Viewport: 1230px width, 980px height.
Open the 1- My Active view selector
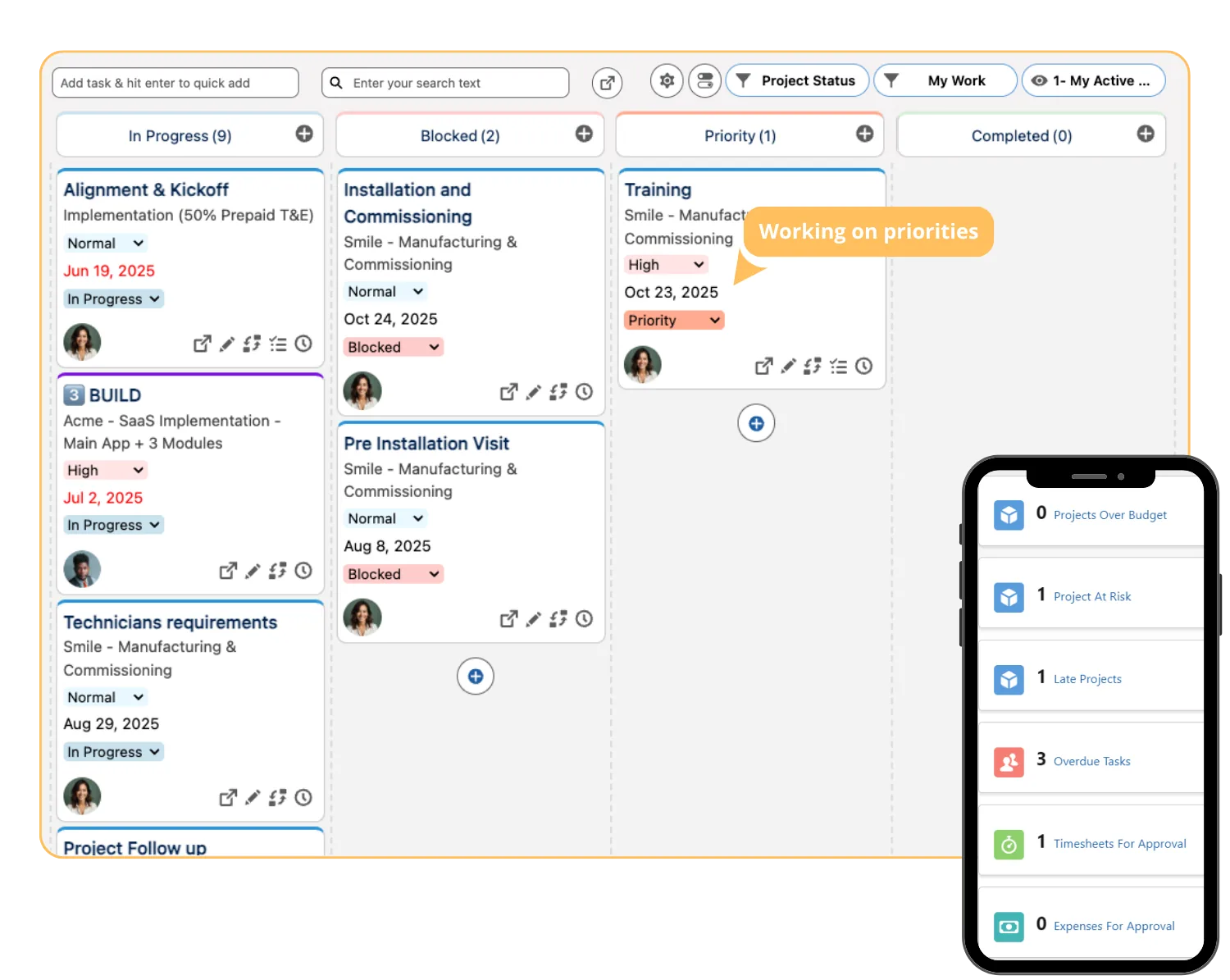coord(1093,80)
